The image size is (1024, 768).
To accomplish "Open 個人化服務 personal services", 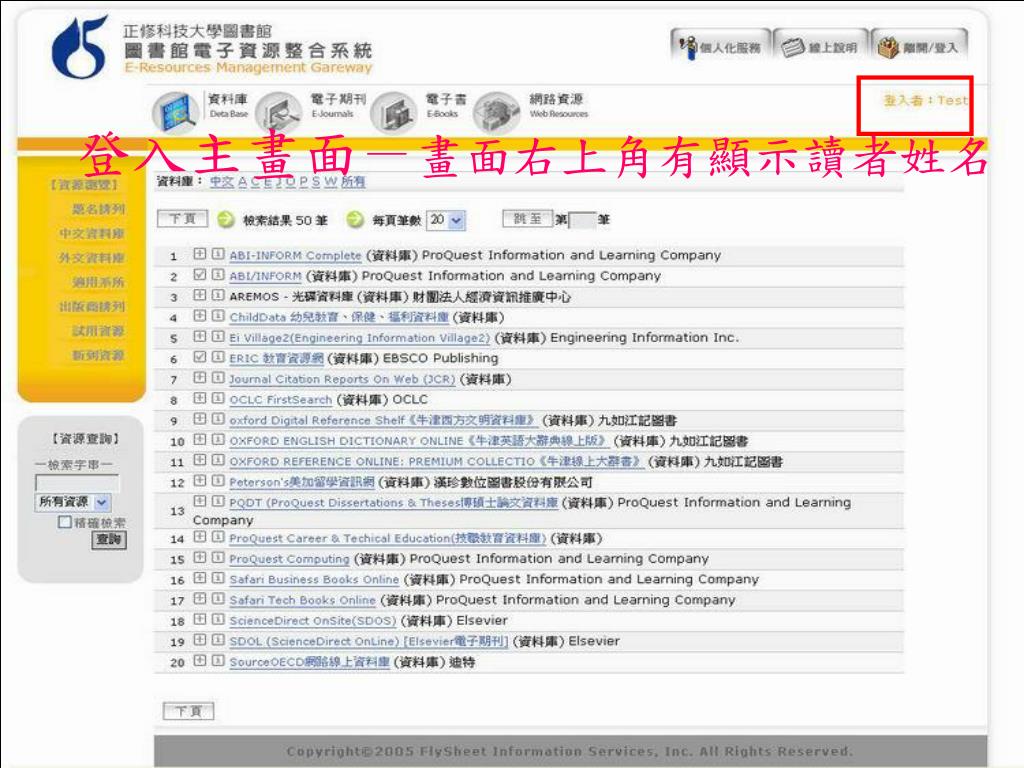I will [x=721, y=47].
